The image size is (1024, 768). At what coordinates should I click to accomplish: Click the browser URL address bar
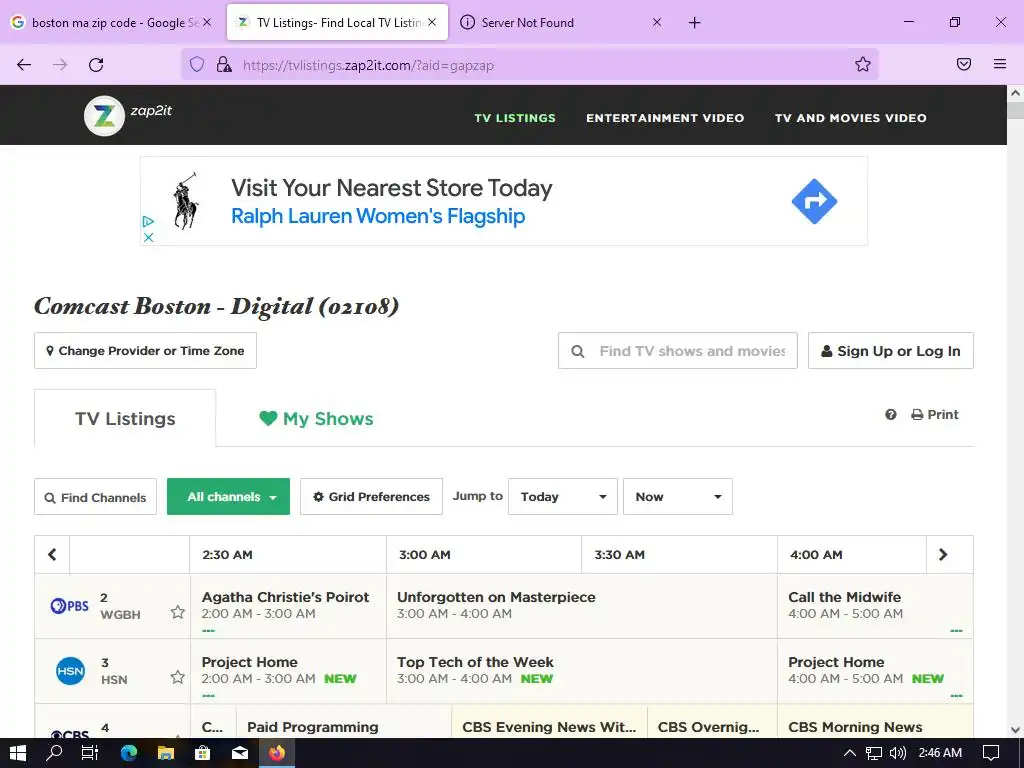(530, 65)
